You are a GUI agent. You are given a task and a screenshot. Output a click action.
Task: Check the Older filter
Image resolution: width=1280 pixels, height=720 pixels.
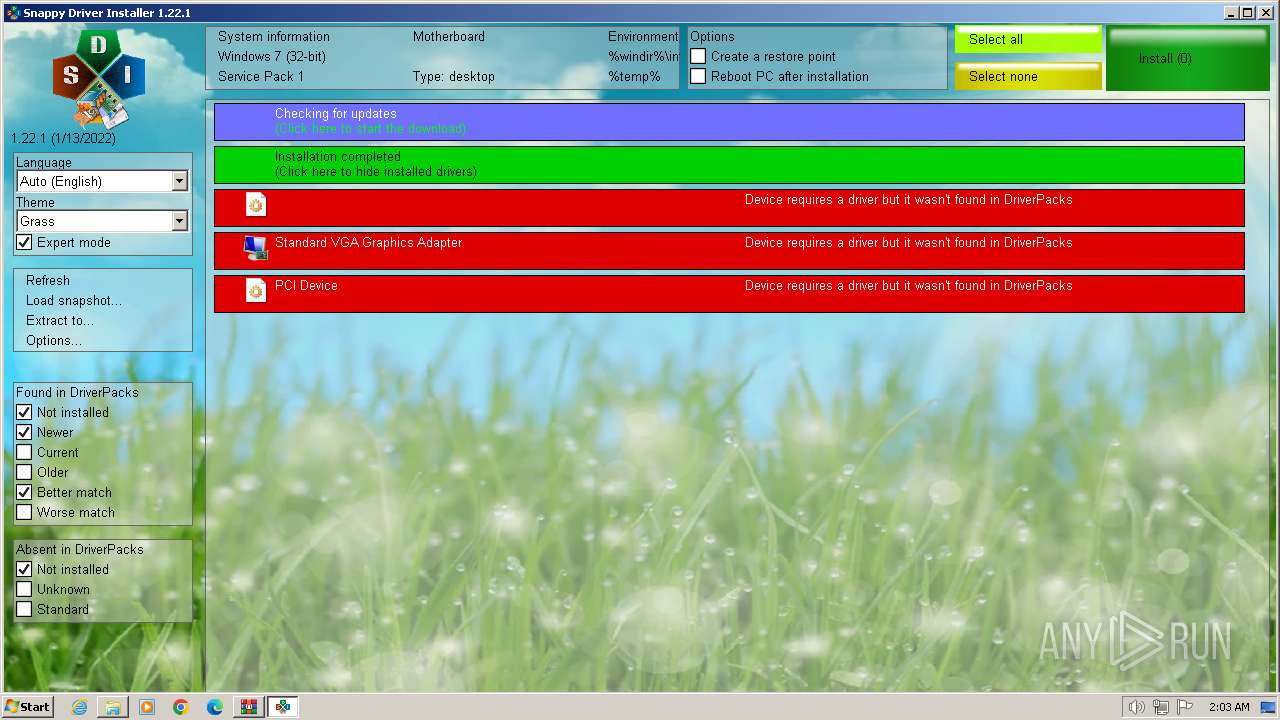point(24,473)
